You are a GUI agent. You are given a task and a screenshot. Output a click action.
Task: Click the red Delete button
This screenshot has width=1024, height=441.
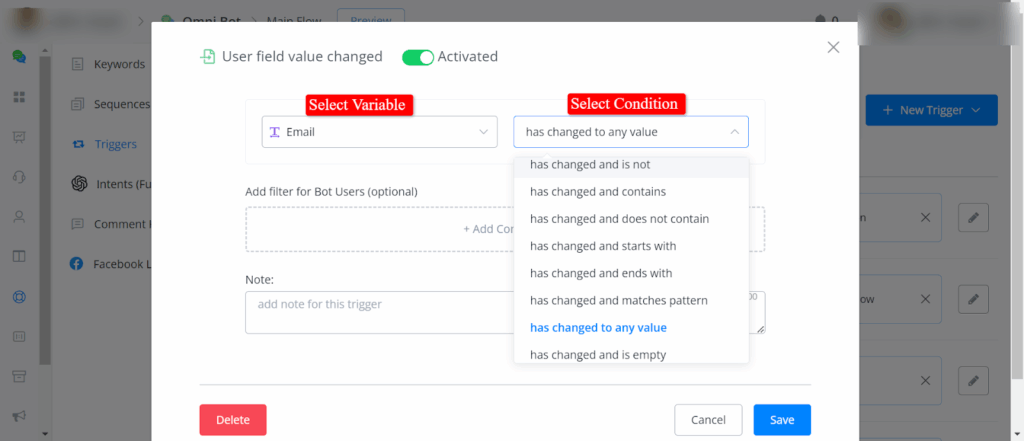(233, 420)
